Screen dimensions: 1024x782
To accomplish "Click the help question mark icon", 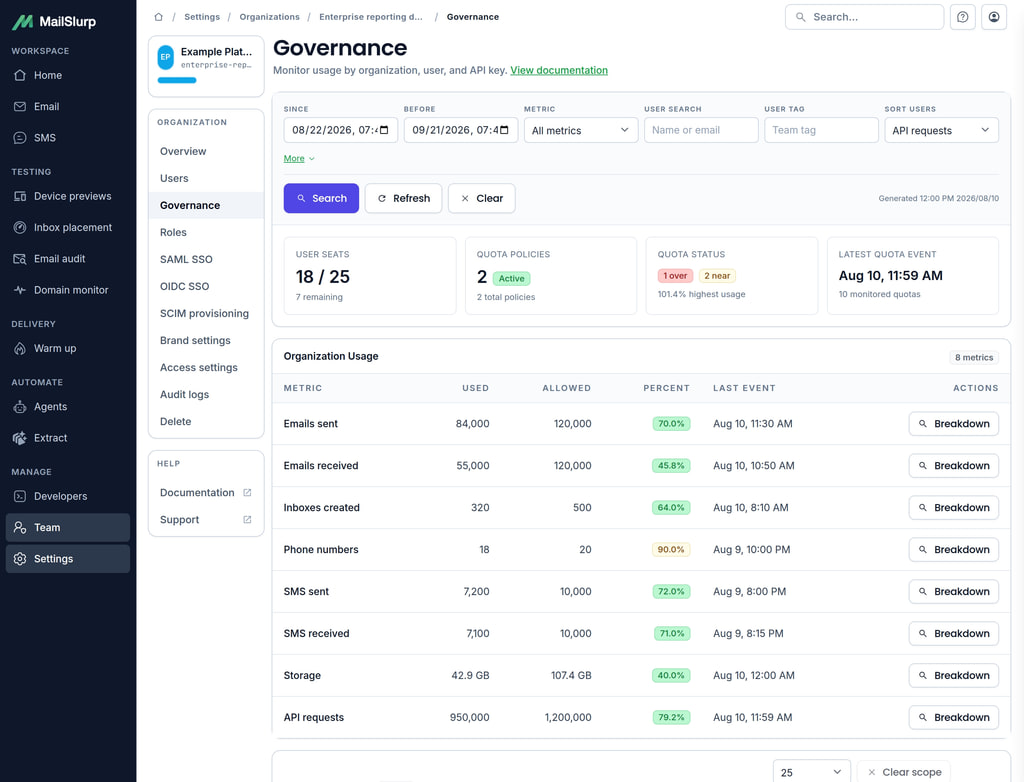I will 963,17.
